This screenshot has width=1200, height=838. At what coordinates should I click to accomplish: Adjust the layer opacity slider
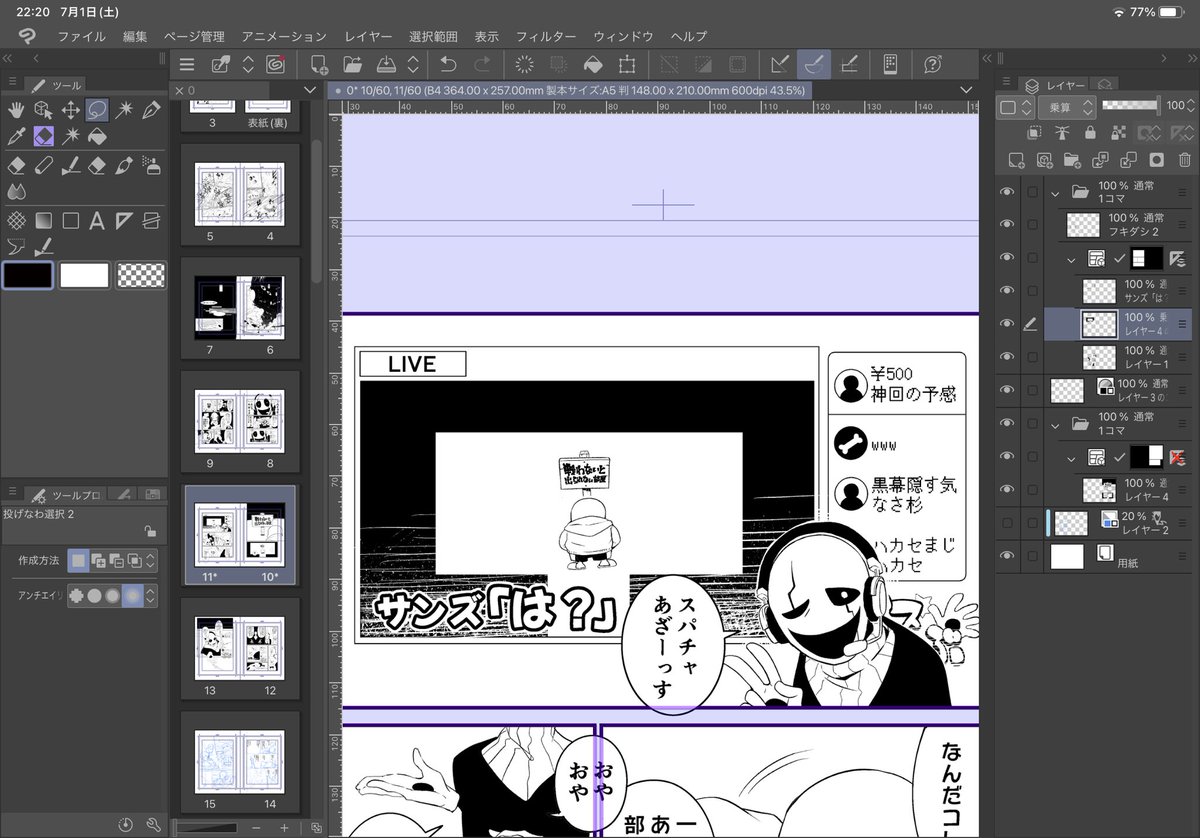coord(1131,105)
